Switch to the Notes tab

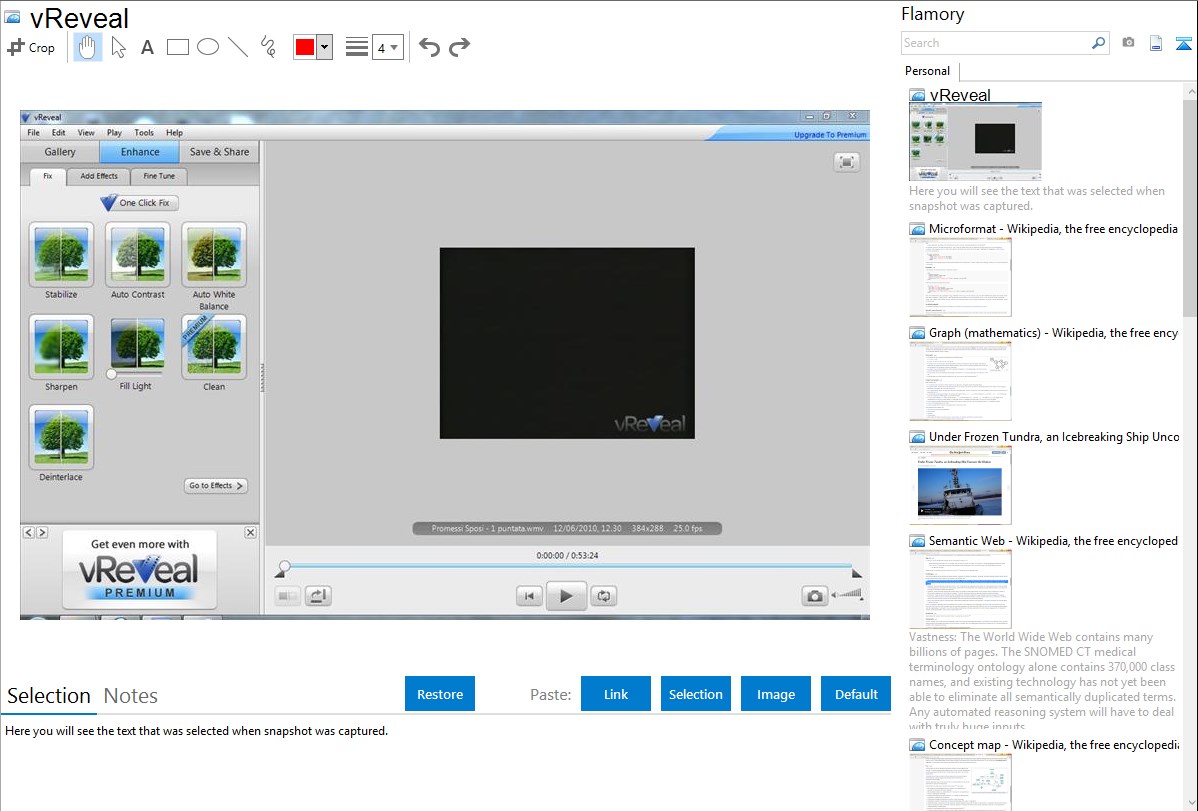(131, 696)
